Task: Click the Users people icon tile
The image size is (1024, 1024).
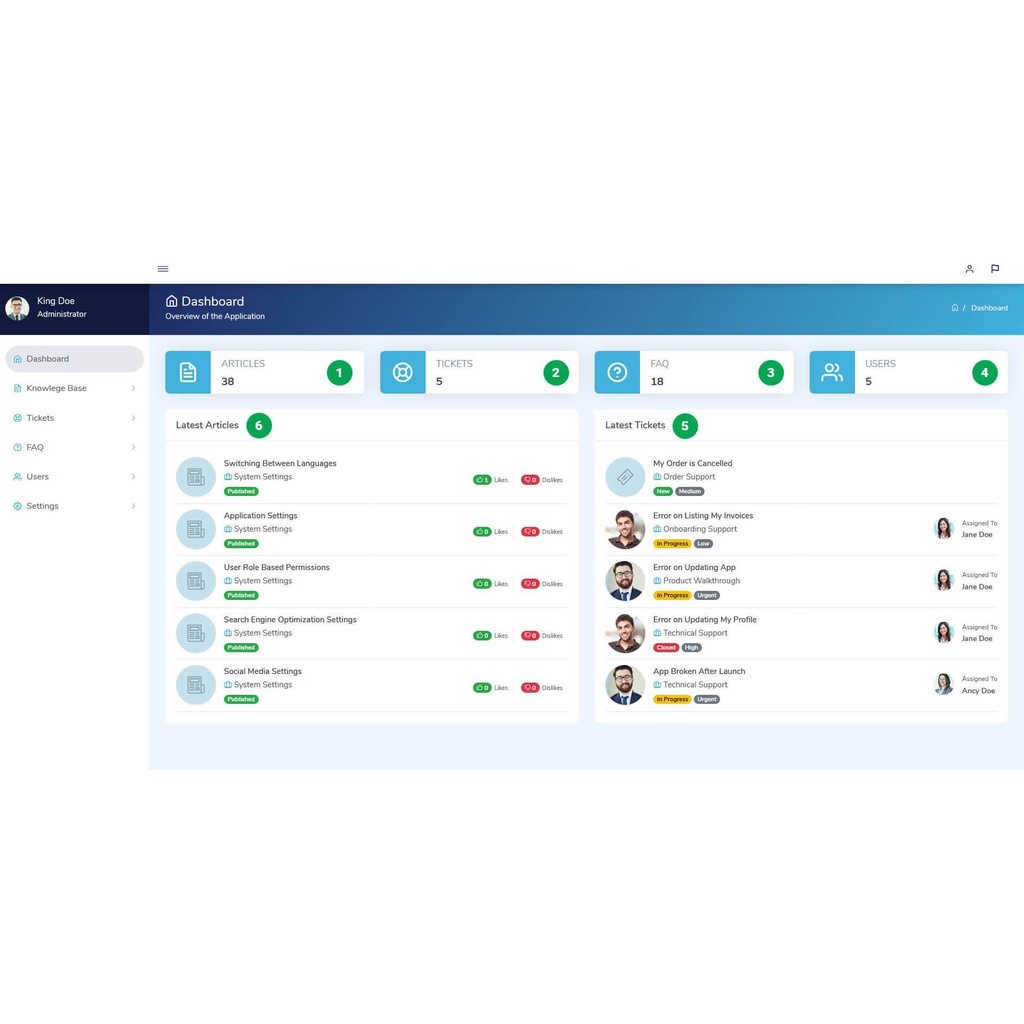Action: (x=832, y=372)
